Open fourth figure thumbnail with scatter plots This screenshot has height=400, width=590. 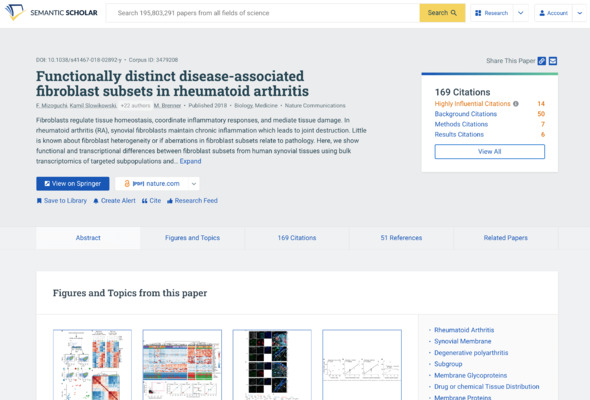[x=362, y=365]
